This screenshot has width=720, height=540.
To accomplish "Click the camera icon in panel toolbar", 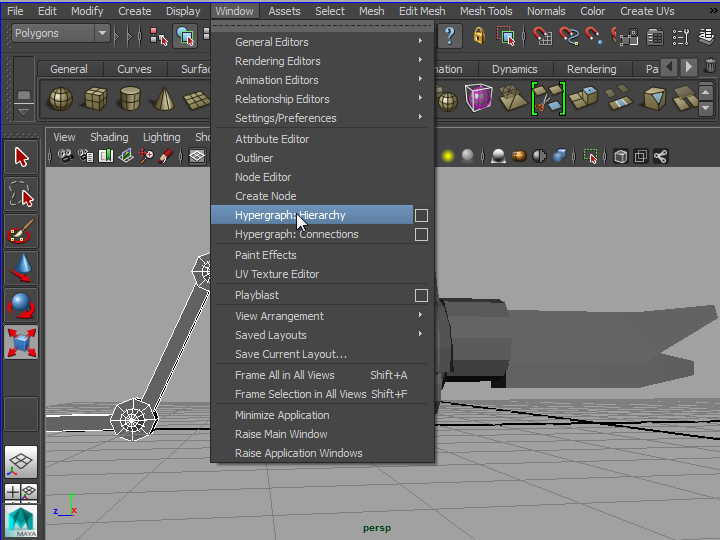I will 66,157.
